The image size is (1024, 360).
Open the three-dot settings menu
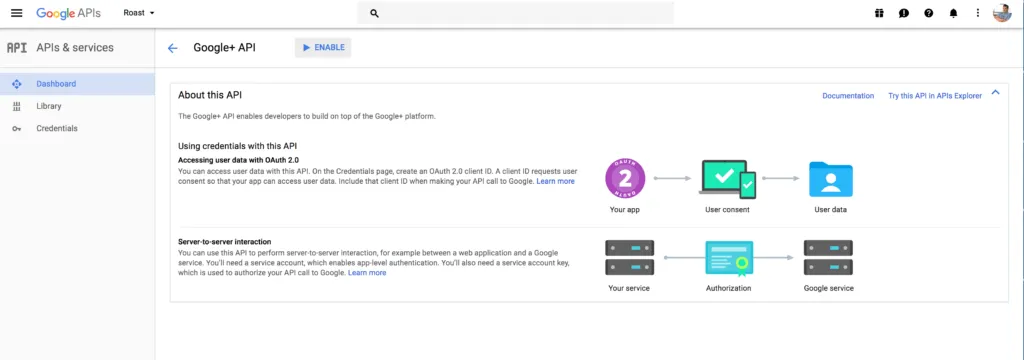coord(978,13)
